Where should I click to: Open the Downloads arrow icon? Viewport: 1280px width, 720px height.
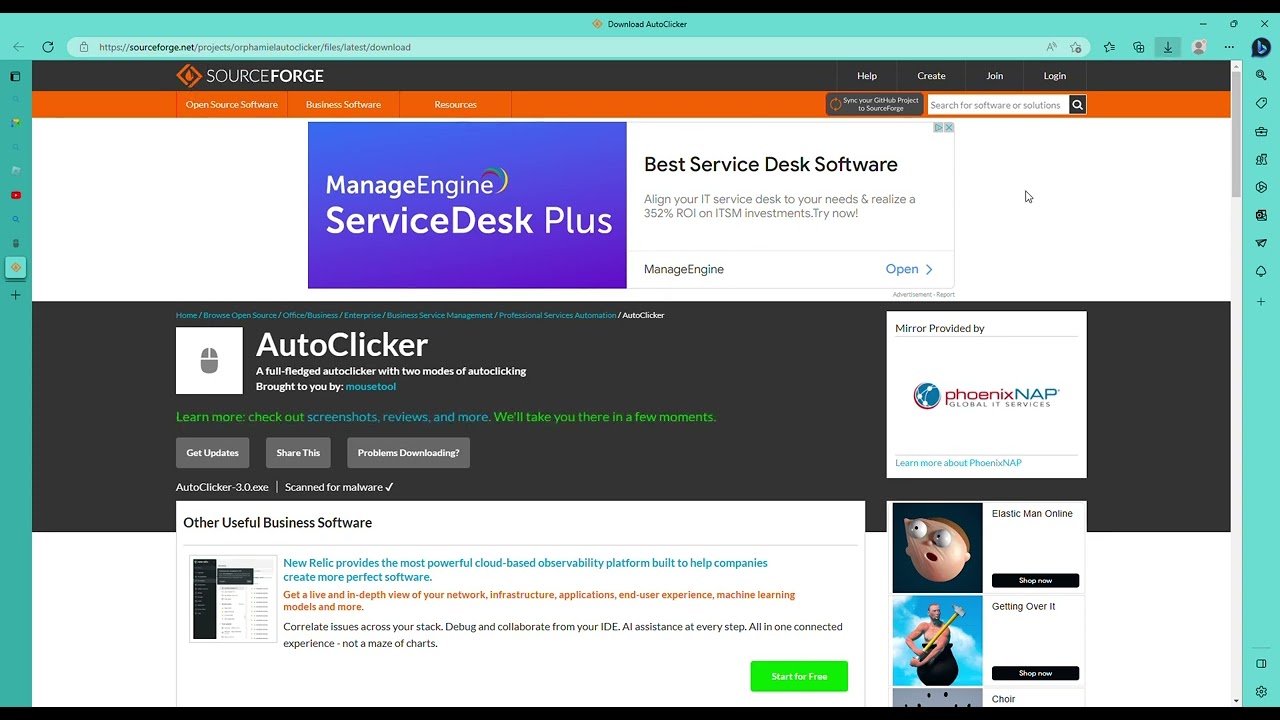pos(1167,47)
